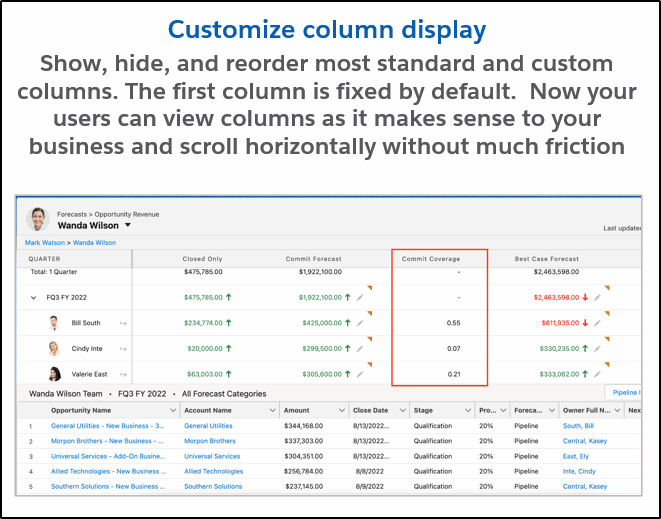Select Bill South's Closed Only value $234,774.00

click(203, 323)
